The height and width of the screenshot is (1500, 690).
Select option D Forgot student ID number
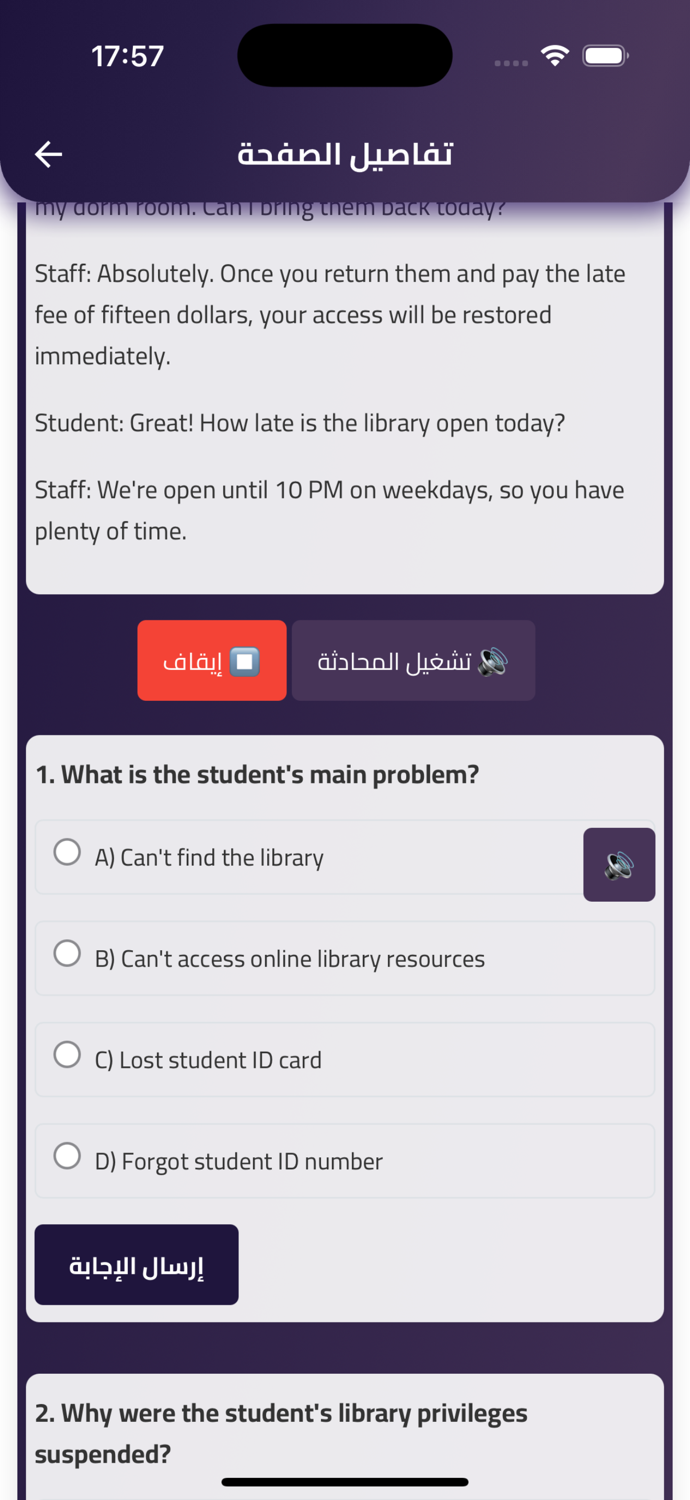345,1161
